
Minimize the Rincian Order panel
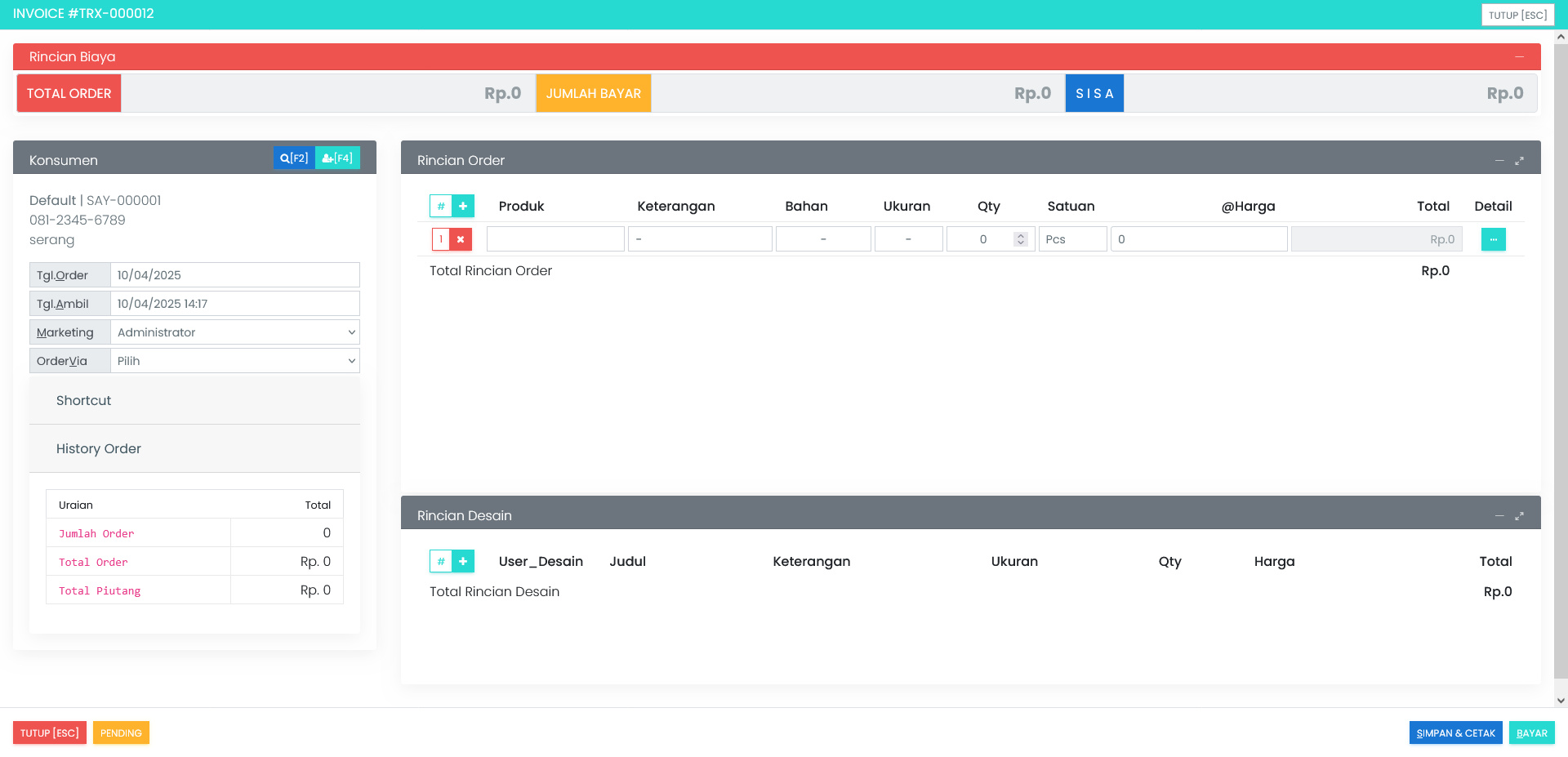point(1499,161)
